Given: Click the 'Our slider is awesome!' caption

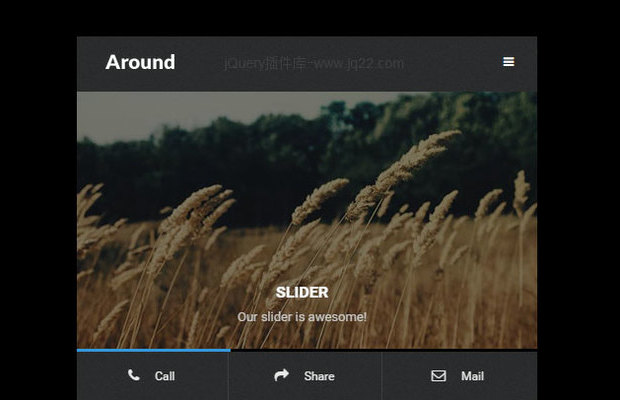Looking at the screenshot, I should click(x=302, y=317).
